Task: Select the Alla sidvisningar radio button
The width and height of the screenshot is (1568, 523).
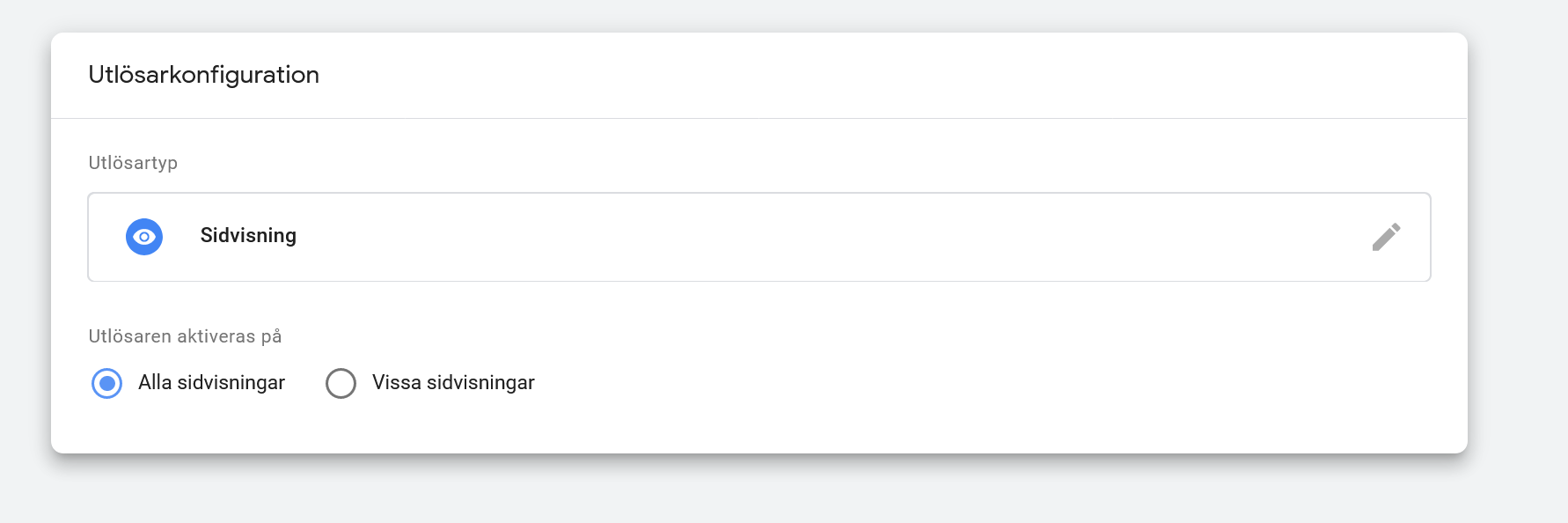Action: pos(107,383)
